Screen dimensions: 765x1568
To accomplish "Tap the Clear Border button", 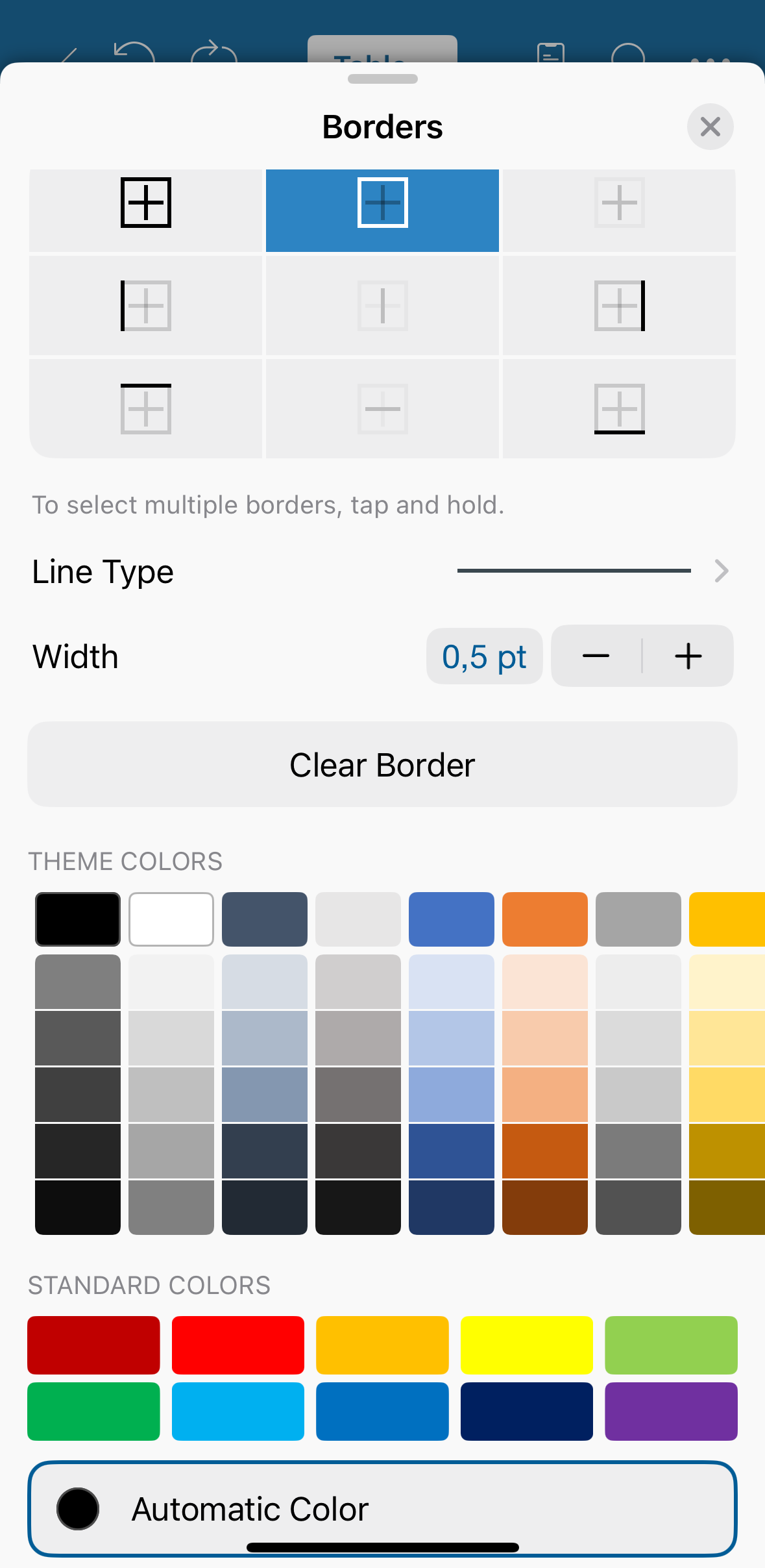I will tap(382, 764).
